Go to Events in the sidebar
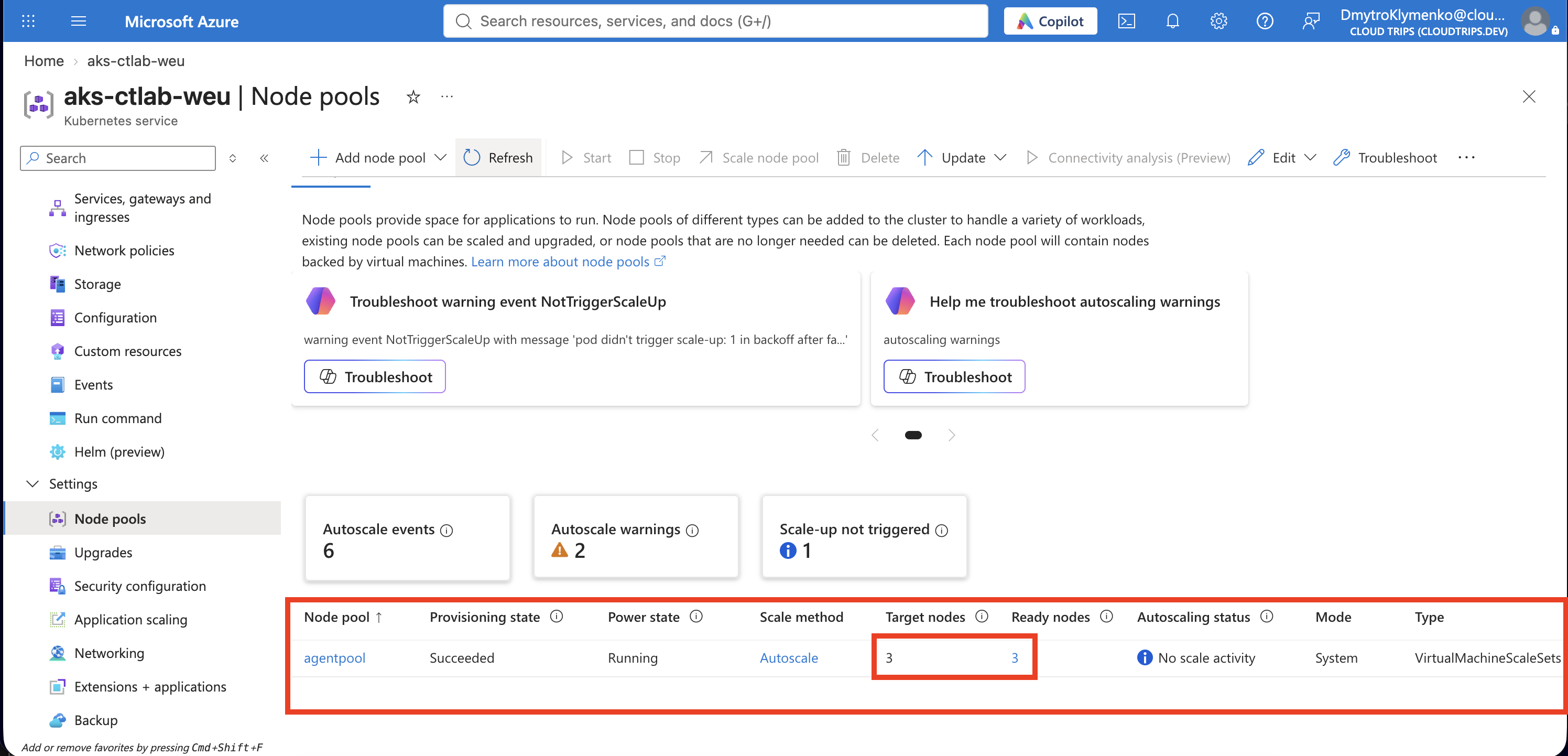Screen dimensions: 1568x756 pyautogui.click(x=93, y=385)
